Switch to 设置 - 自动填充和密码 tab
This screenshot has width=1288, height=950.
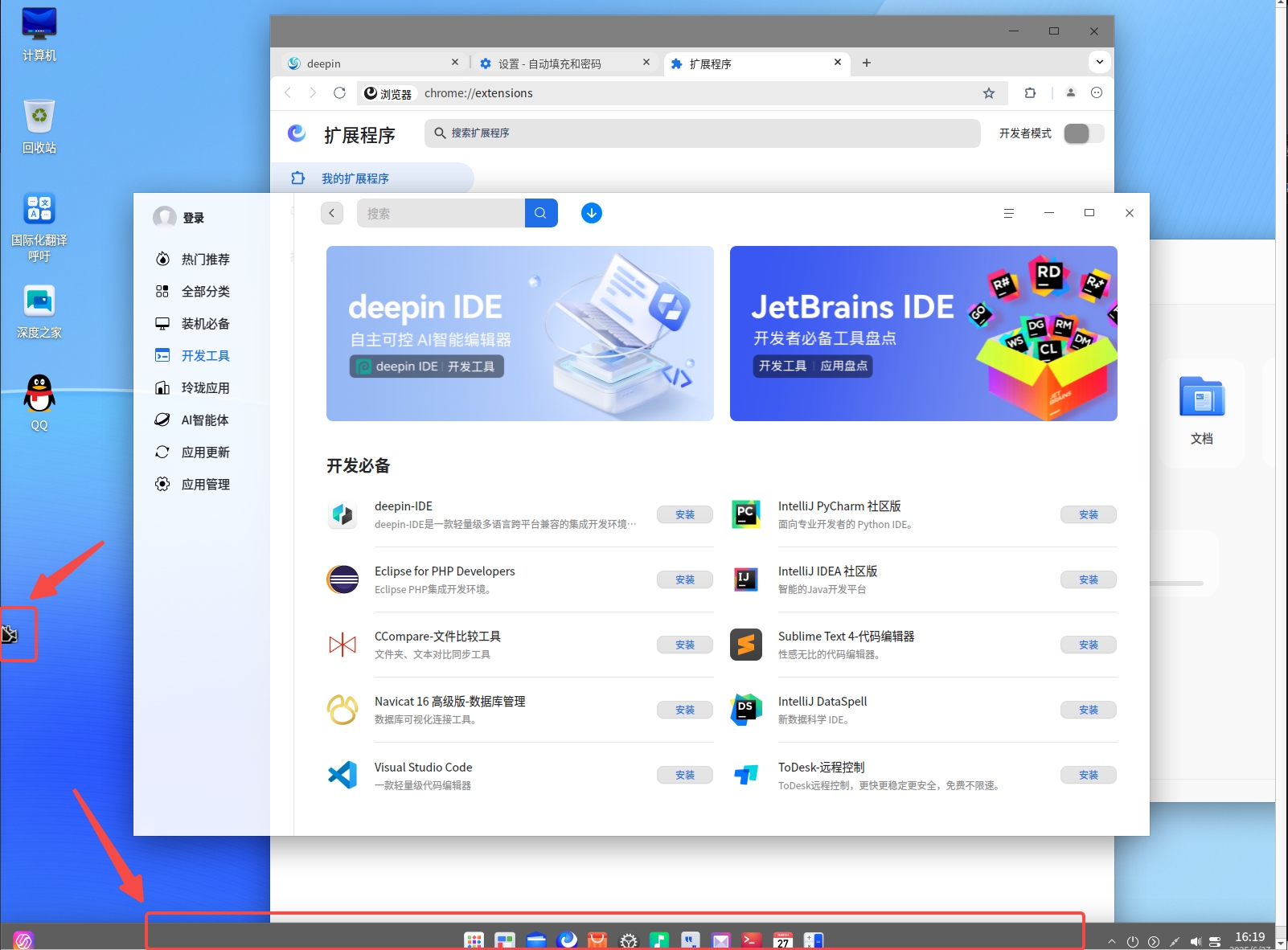click(564, 63)
